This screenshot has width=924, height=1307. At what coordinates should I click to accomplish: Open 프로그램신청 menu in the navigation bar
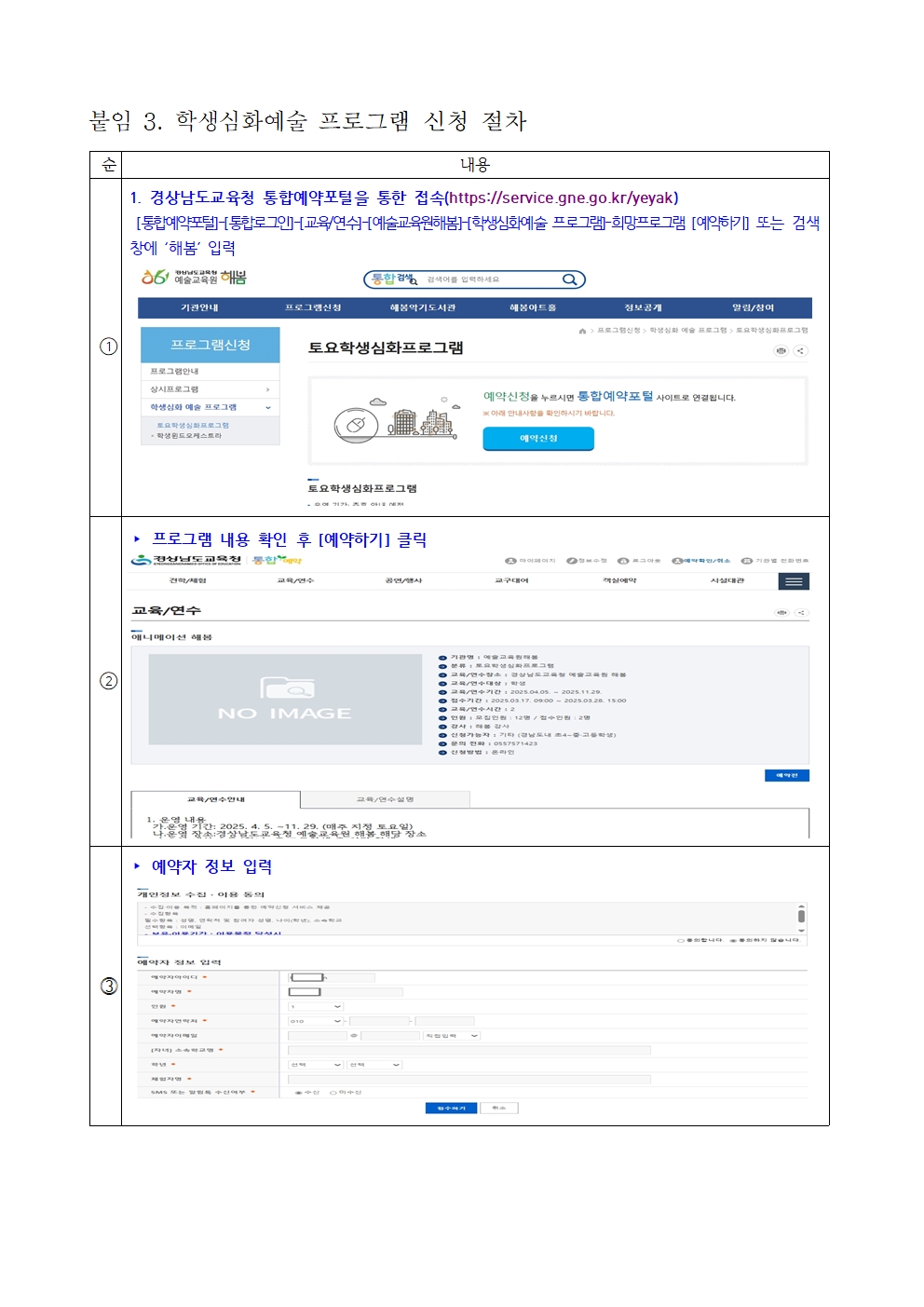tap(313, 308)
